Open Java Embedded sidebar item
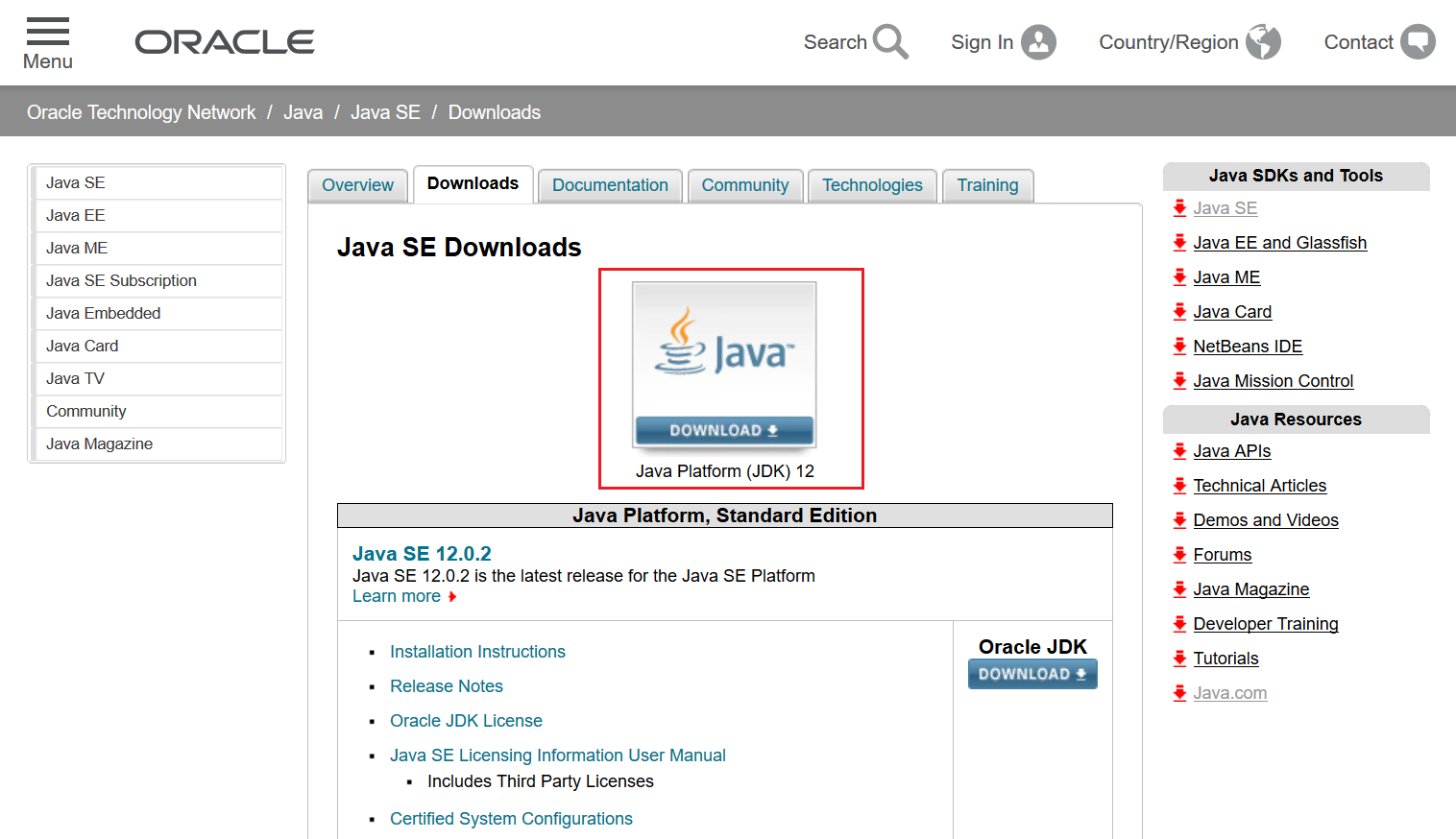Viewport: 1456px width, 839px height. point(157,313)
